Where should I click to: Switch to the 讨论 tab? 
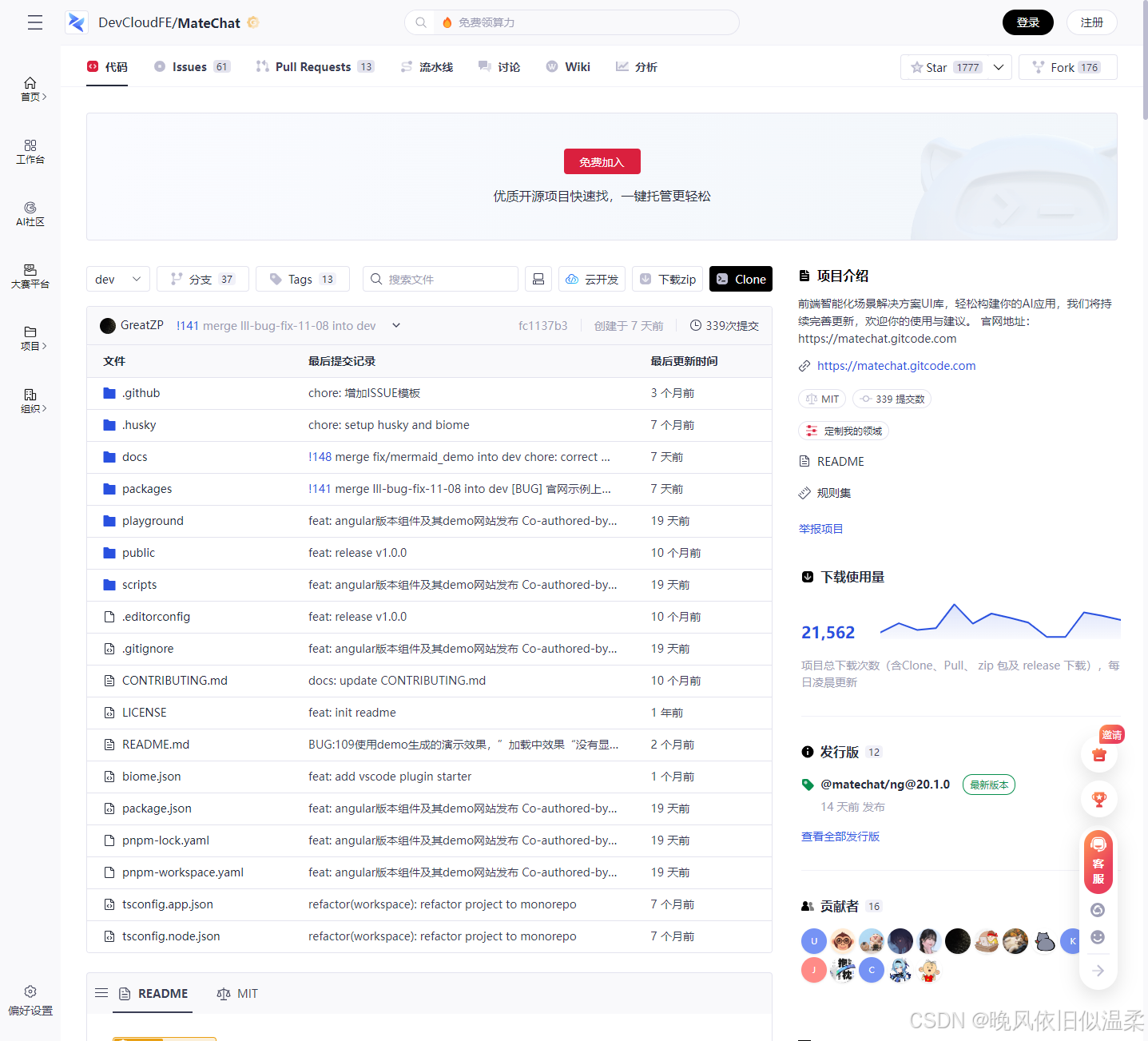tap(499, 67)
